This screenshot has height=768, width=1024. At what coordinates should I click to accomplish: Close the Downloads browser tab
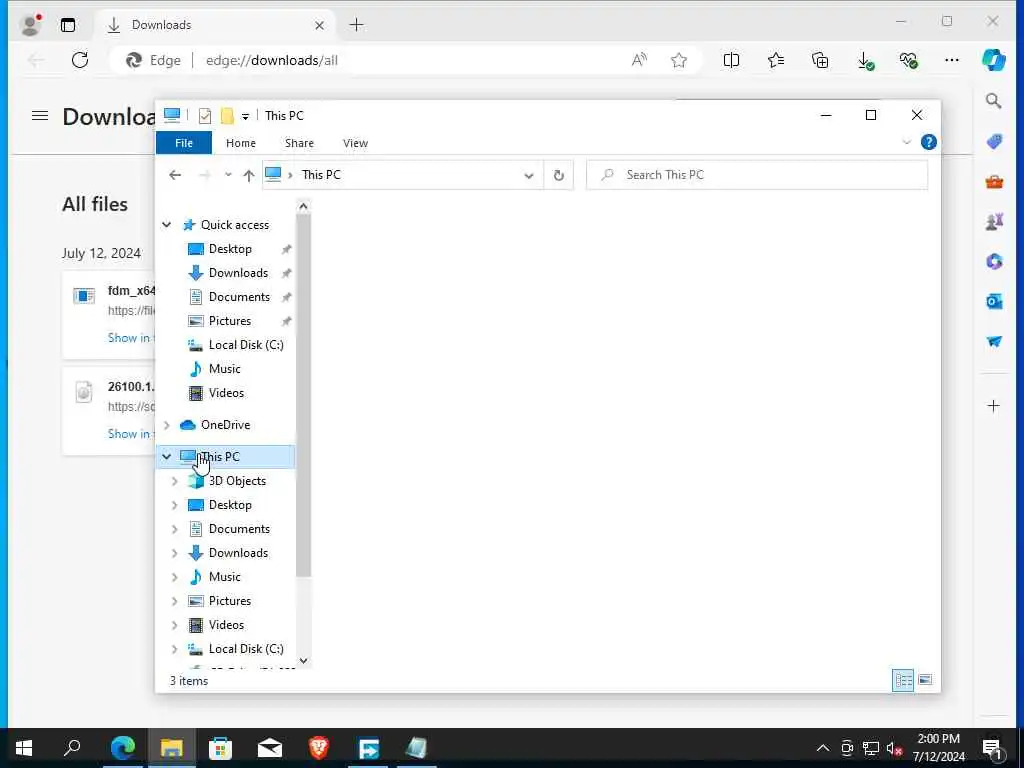coord(319,25)
